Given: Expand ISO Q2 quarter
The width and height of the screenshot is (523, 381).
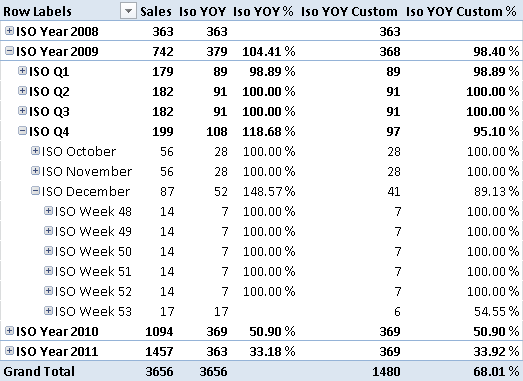Looking at the screenshot, I should pyautogui.click(x=22, y=90).
